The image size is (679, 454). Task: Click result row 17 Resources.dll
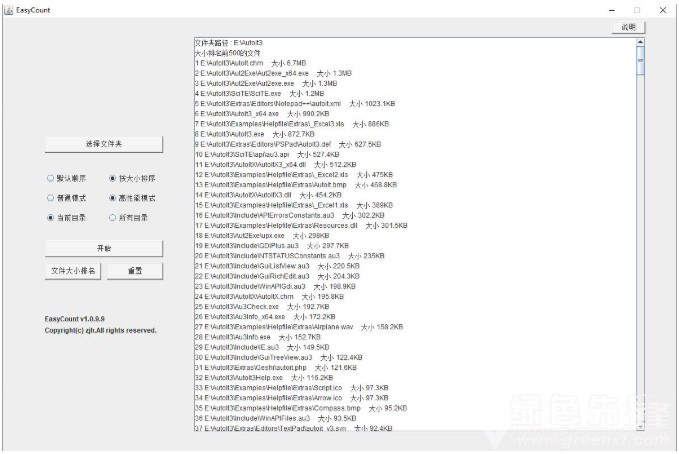301,225
